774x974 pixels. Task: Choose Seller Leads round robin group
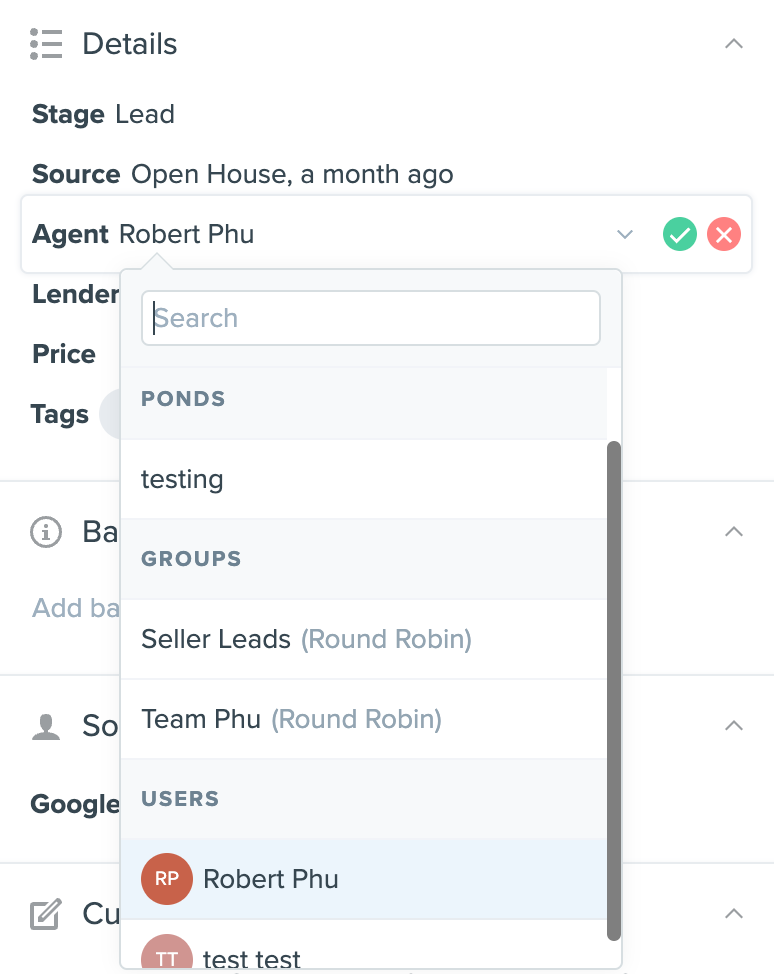tap(306, 639)
